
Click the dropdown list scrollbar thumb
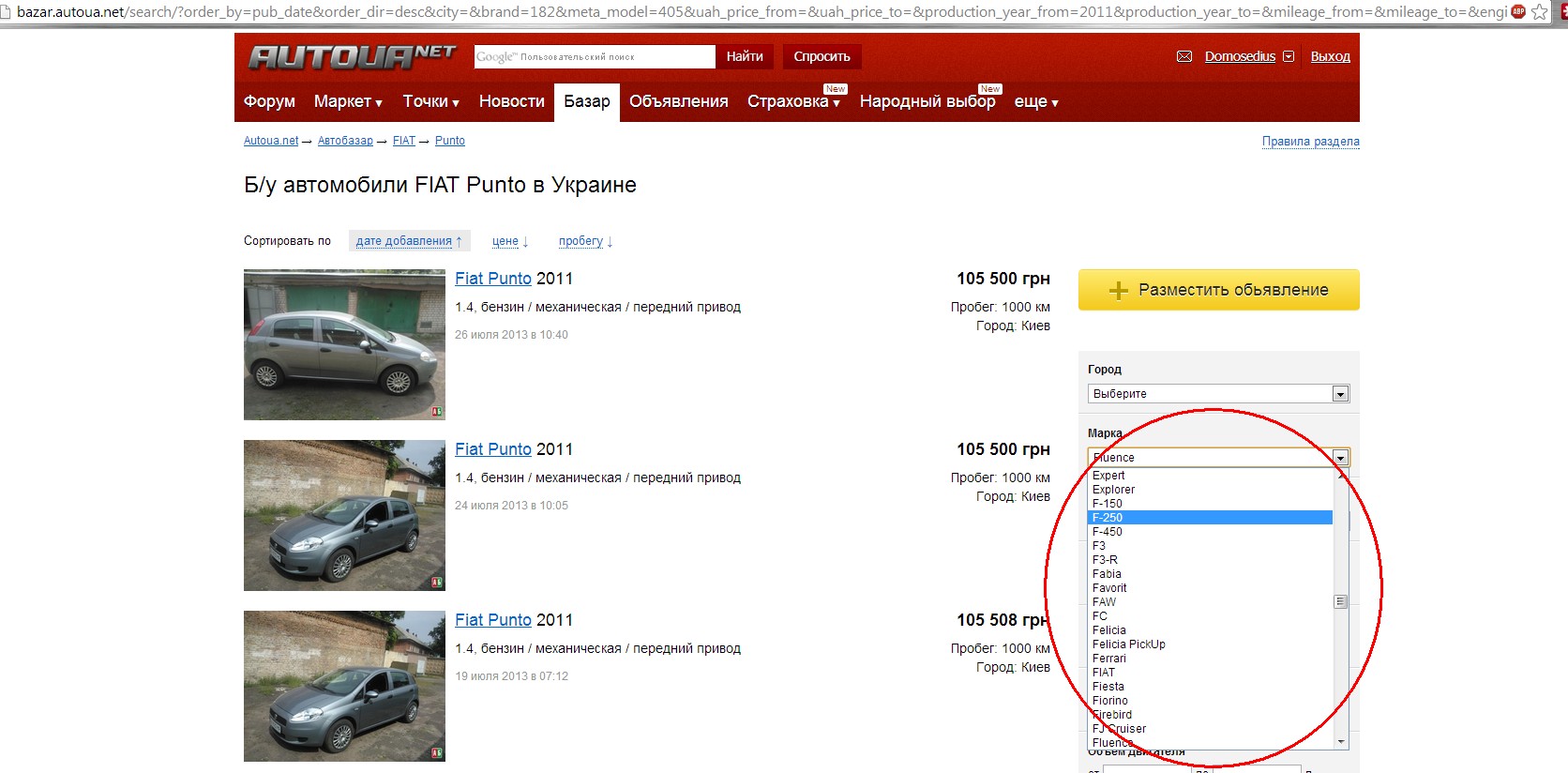[x=1340, y=601]
